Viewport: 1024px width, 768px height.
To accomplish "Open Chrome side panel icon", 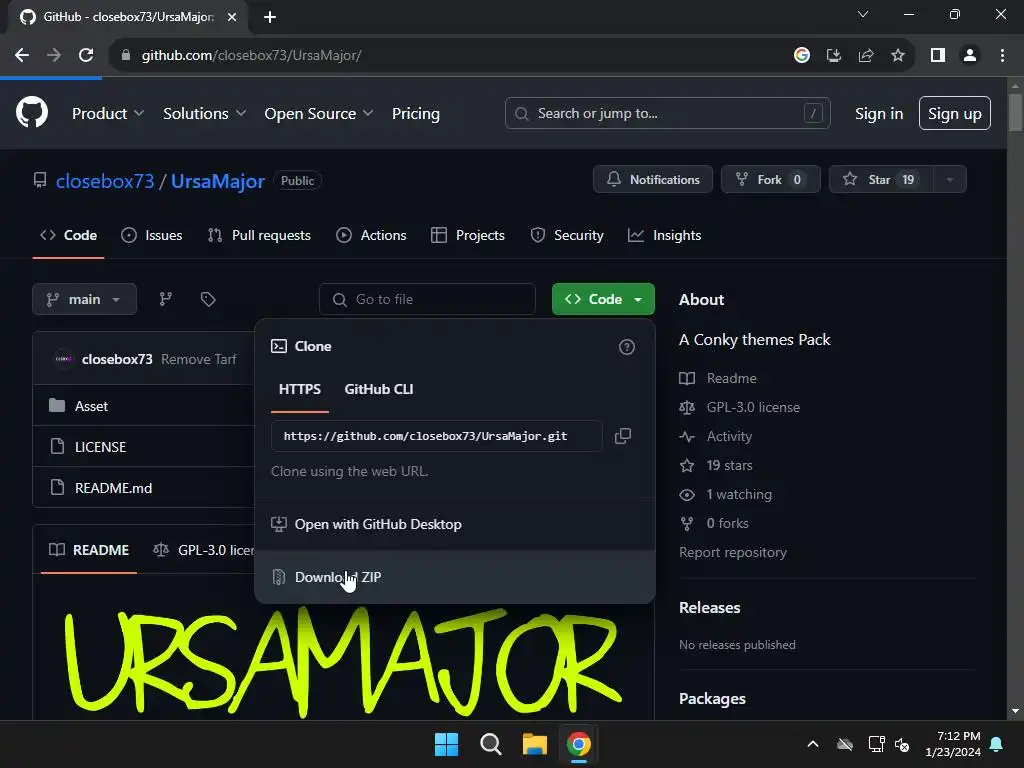I will 938,56.
